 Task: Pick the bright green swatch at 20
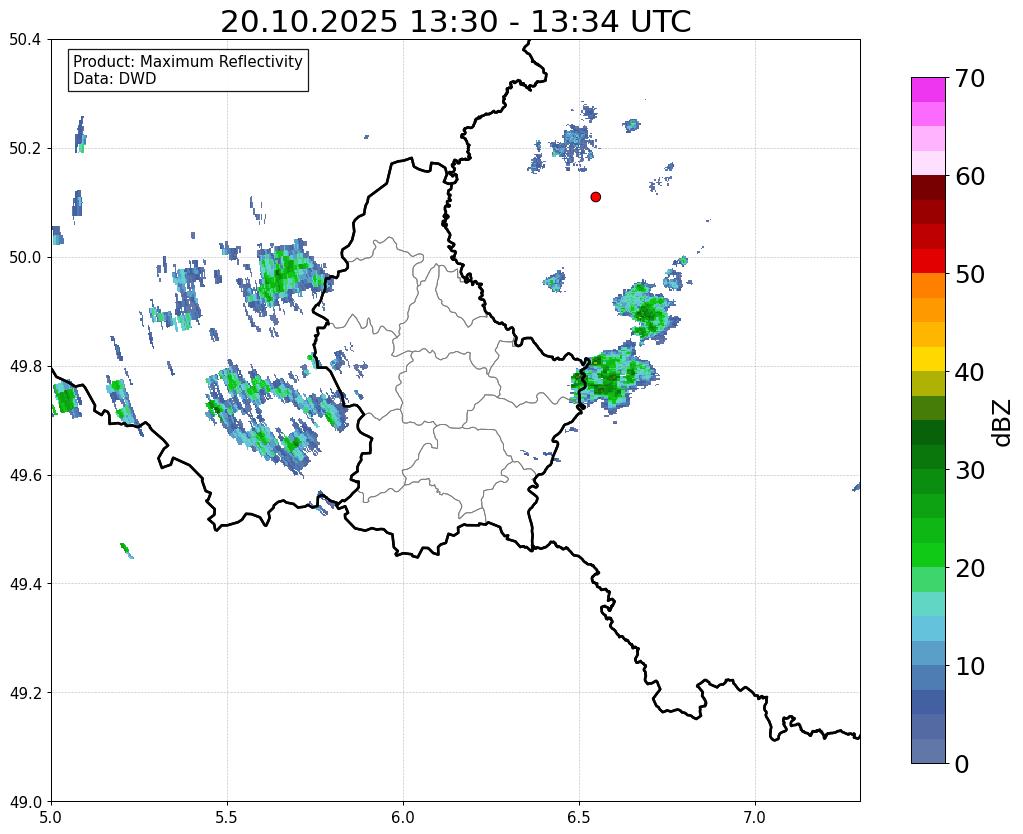928,555
